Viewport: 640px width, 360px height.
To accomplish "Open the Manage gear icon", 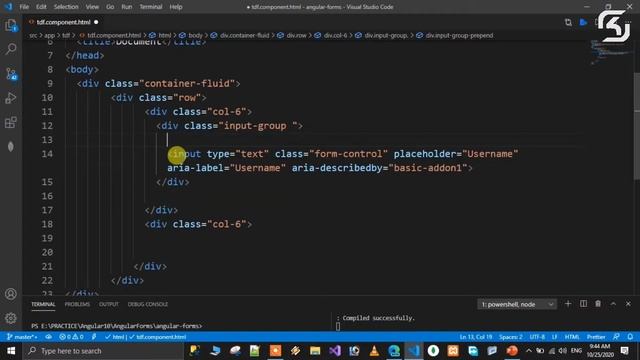I will [11, 318].
